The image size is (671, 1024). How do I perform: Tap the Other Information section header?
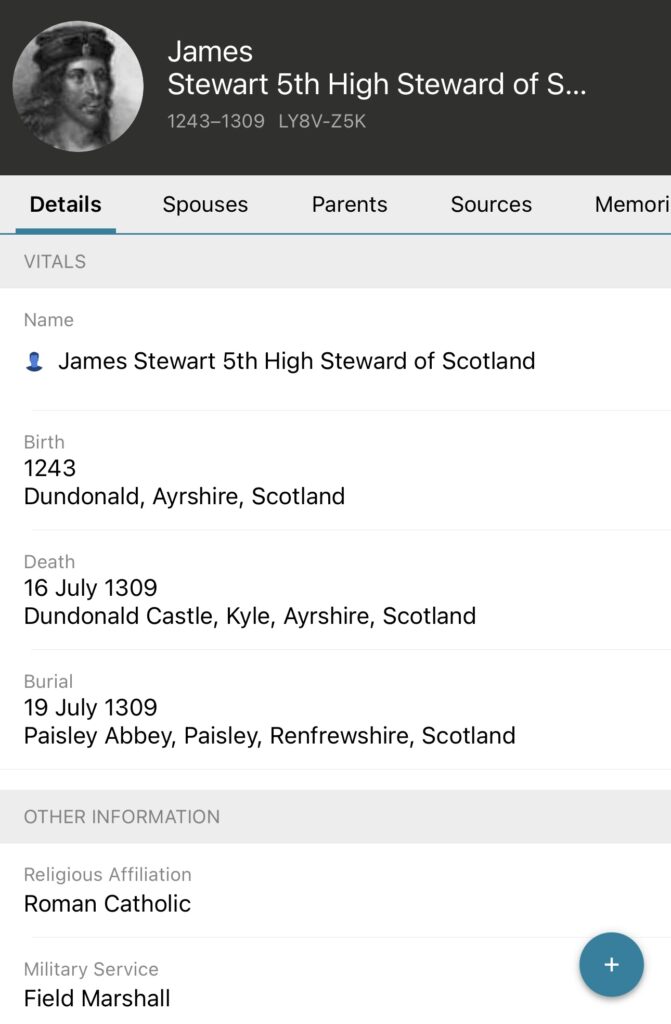[122, 817]
